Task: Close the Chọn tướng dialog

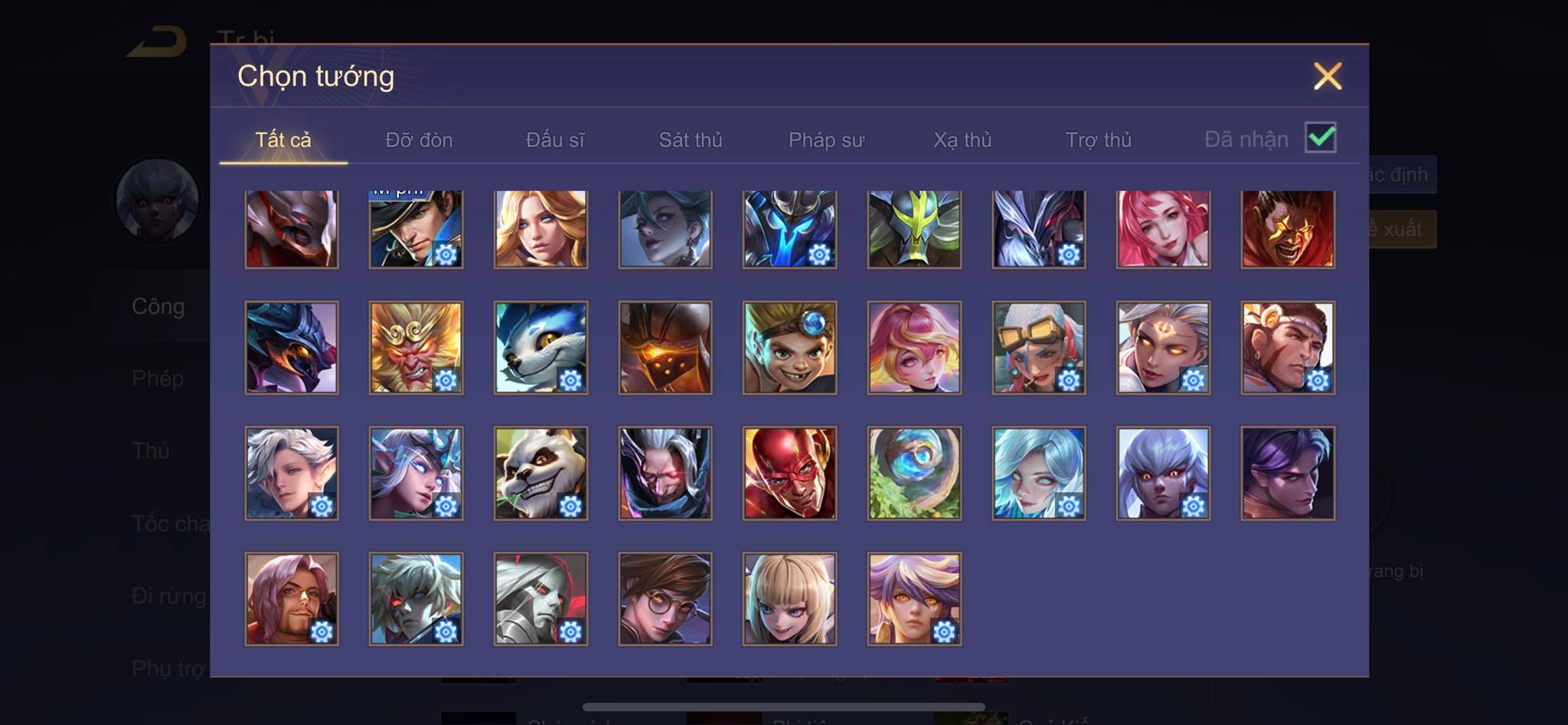Action: click(x=1328, y=76)
